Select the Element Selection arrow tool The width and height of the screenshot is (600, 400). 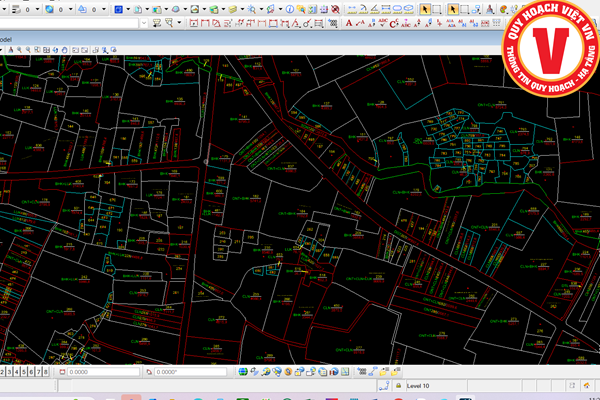(x=425, y=8)
